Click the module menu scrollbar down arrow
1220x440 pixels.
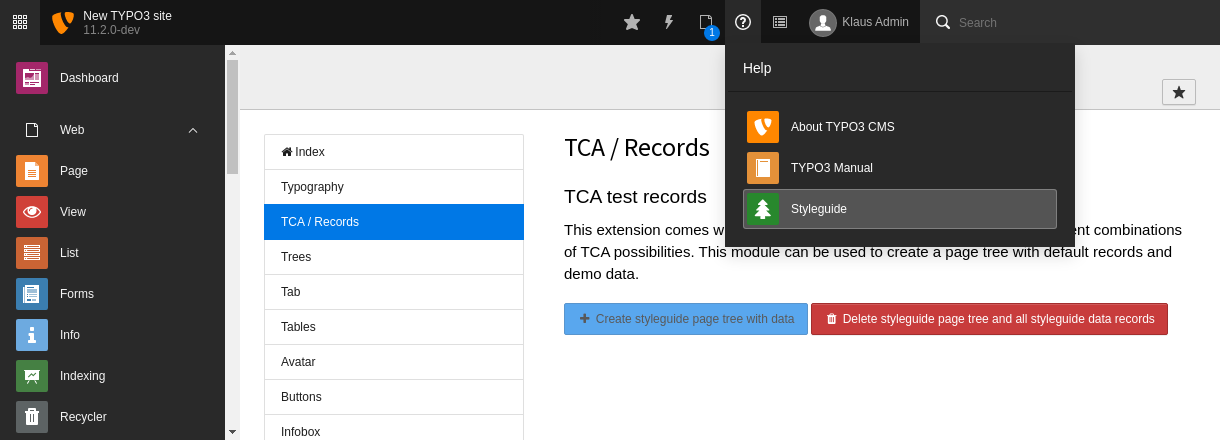[232, 432]
